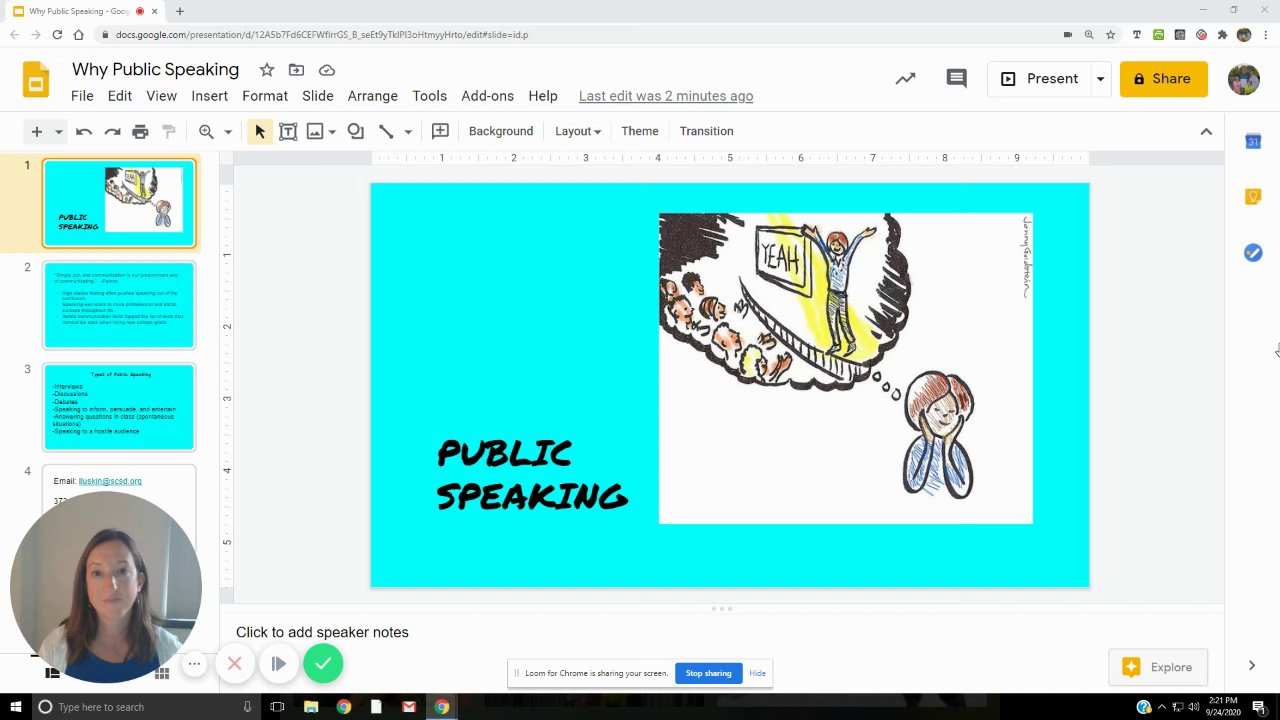Screen dimensions: 1280x720
Task: Open the Add-ons menu
Action: point(487,96)
